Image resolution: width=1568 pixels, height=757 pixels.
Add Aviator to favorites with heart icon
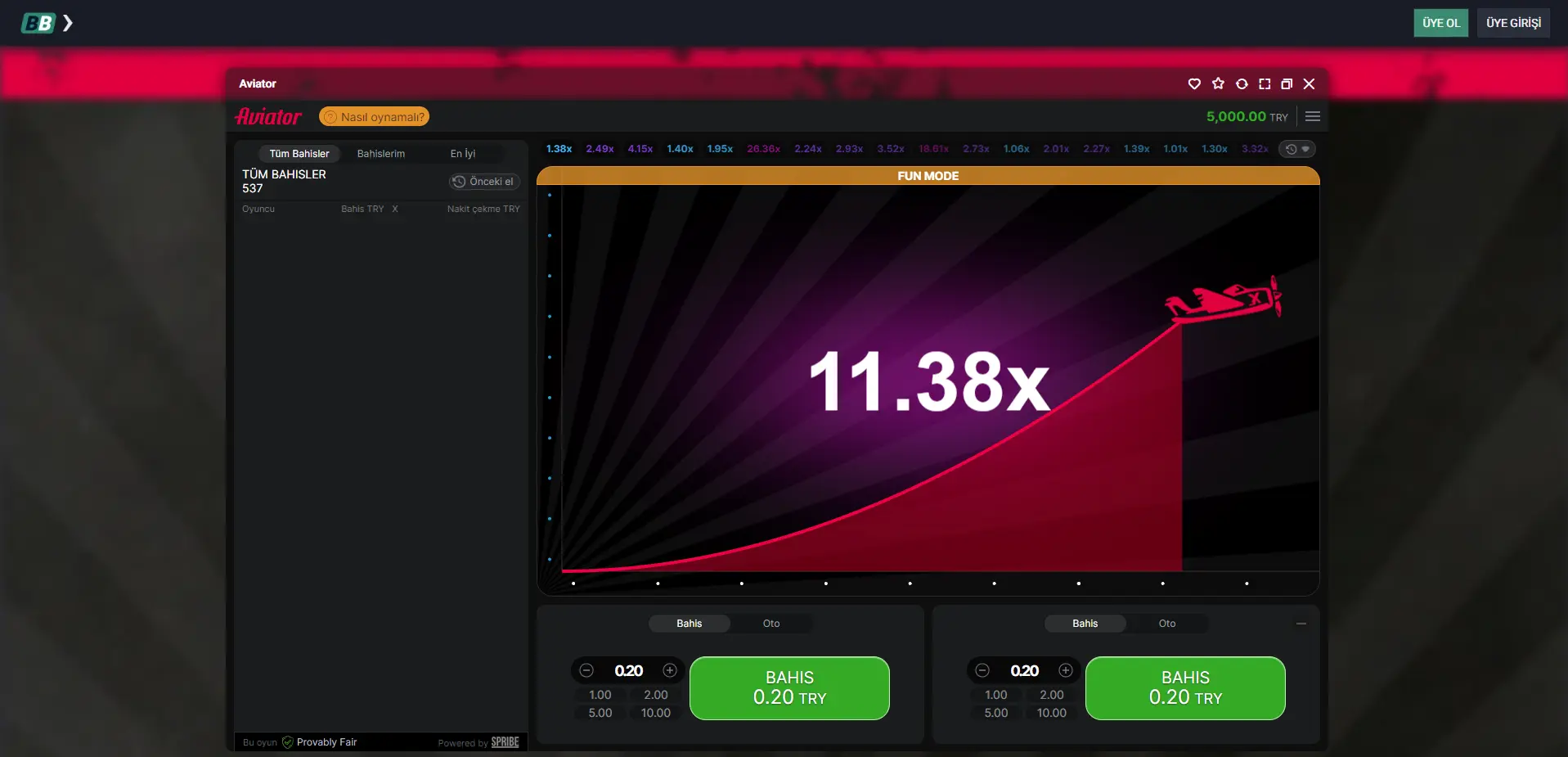(1194, 83)
